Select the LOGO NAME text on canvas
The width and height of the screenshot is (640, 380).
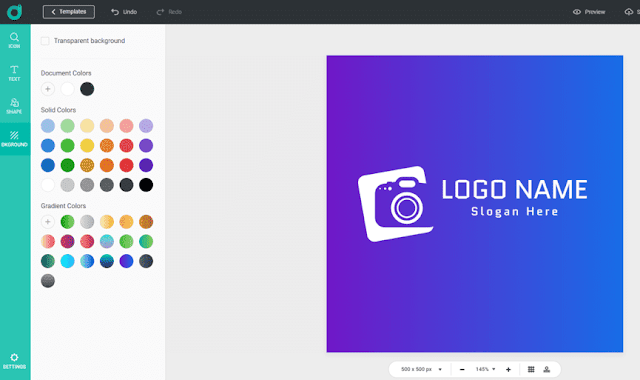(x=514, y=189)
